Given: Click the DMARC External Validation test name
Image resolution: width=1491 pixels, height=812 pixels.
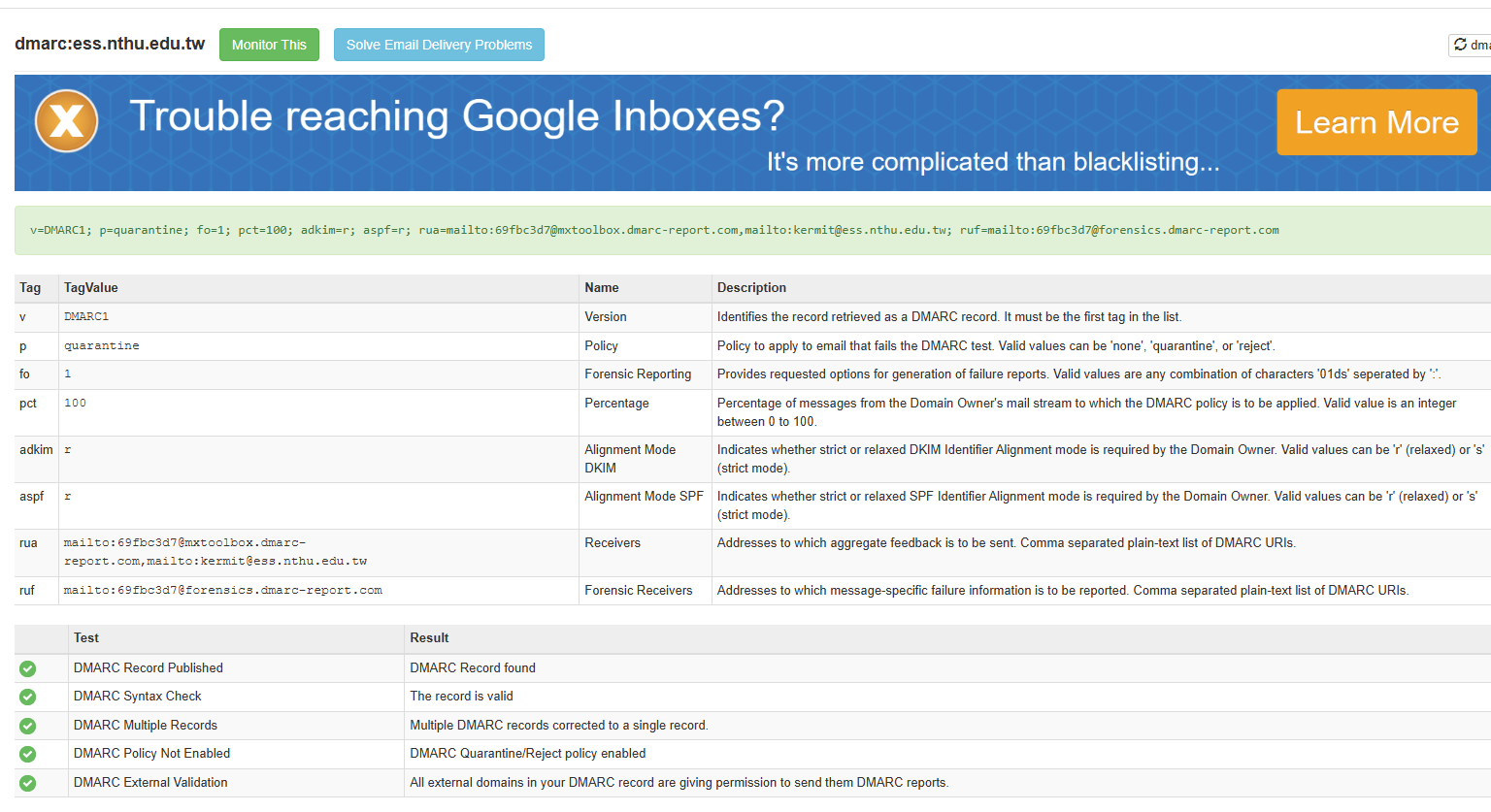Looking at the screenshot, I should pos(150,782).
